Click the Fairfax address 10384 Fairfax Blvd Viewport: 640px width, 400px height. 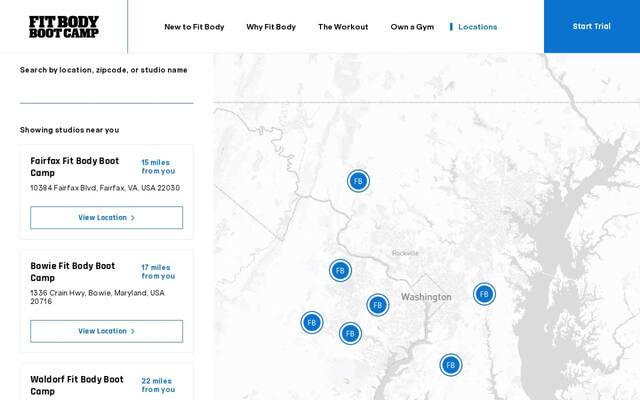point(105,188)
